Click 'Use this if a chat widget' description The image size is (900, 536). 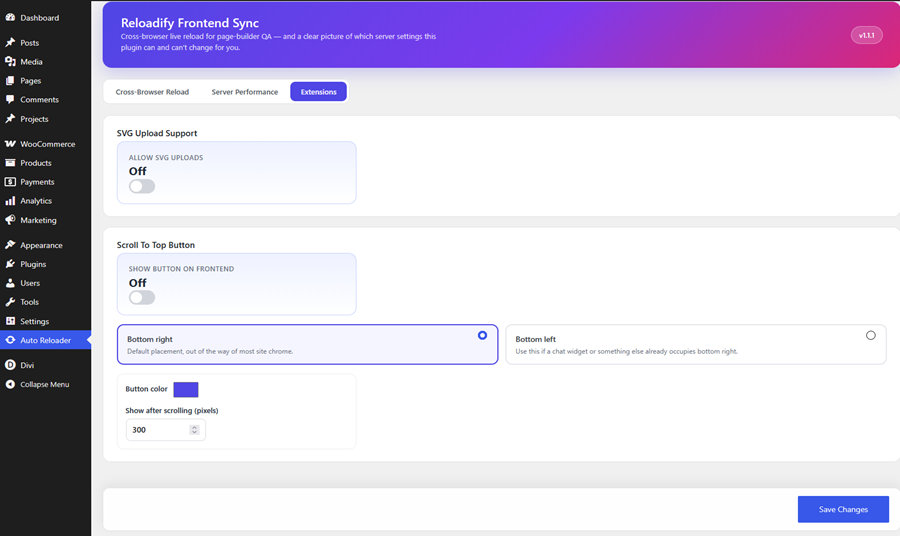[626, 351]
